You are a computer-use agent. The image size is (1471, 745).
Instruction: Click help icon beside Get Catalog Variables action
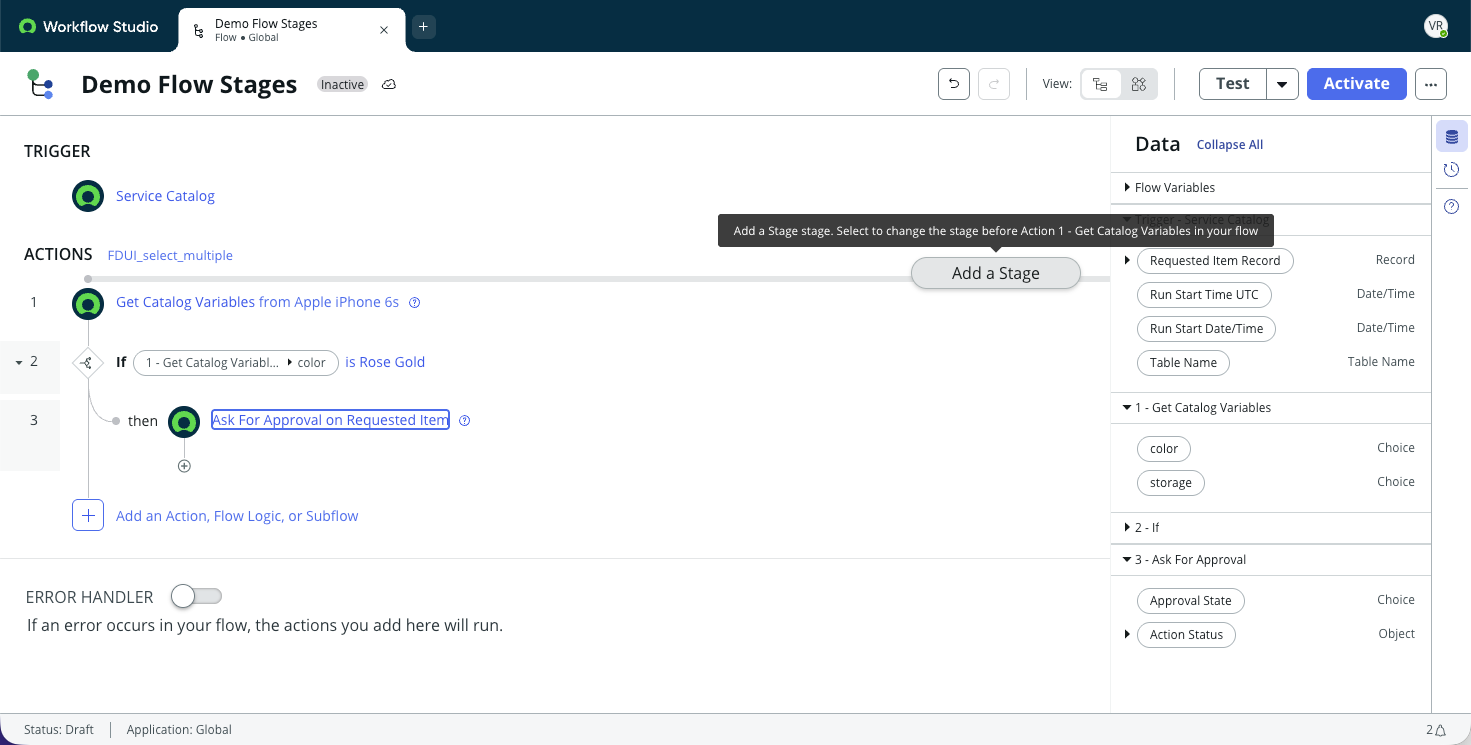point(415,303)
